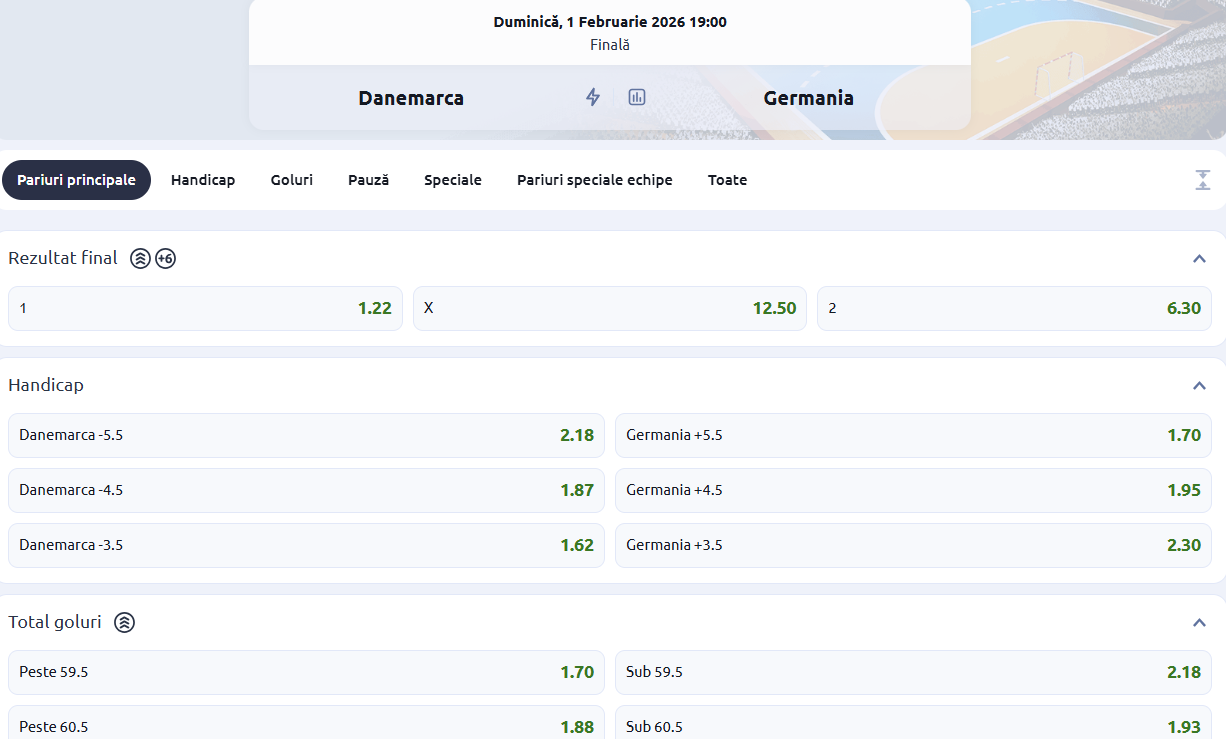Open match statistics chart icon
The image size is (1226, 739).
tap(637, 97)
